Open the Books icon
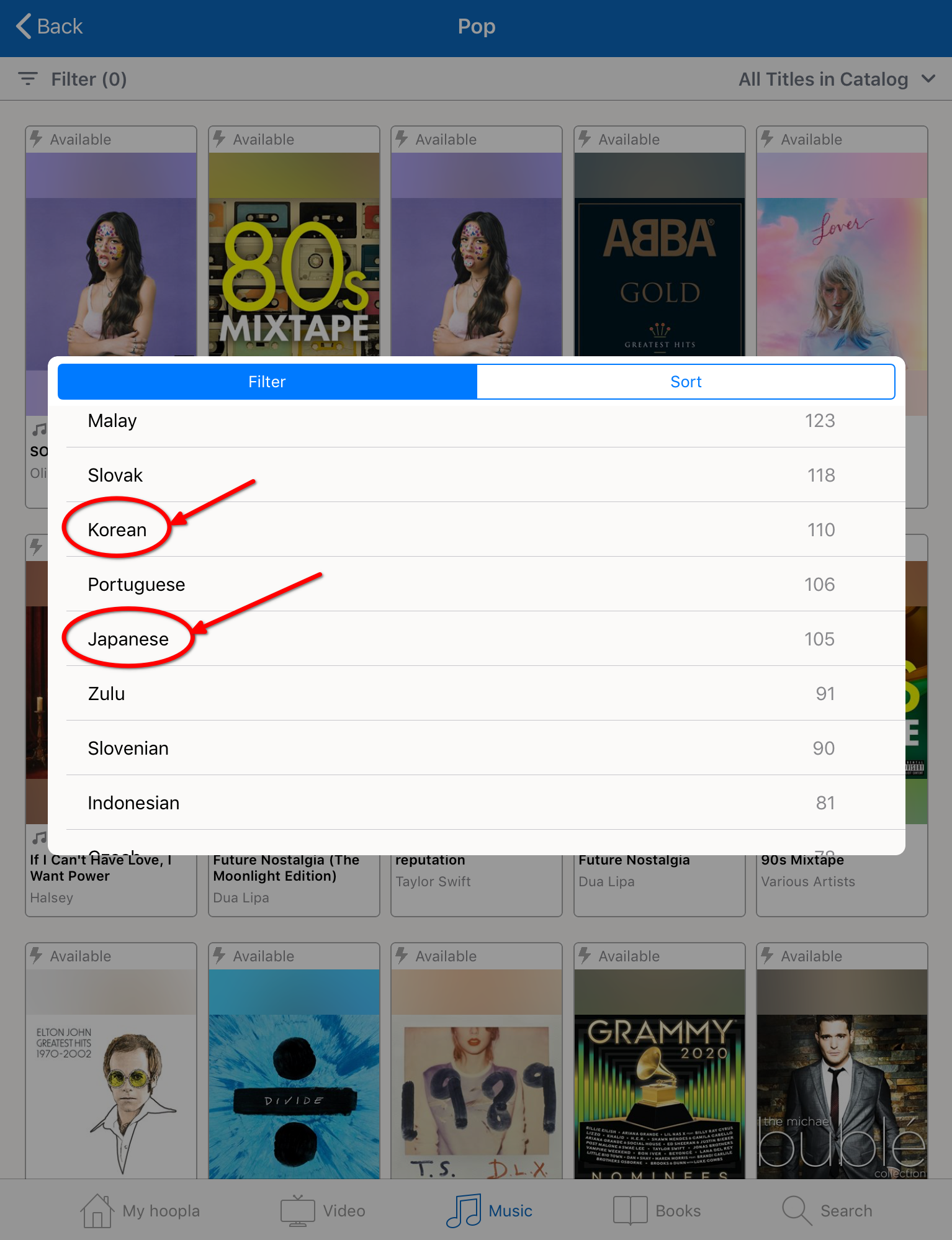The height and width of the screenshot is (1240, 952). (630, 1210)
